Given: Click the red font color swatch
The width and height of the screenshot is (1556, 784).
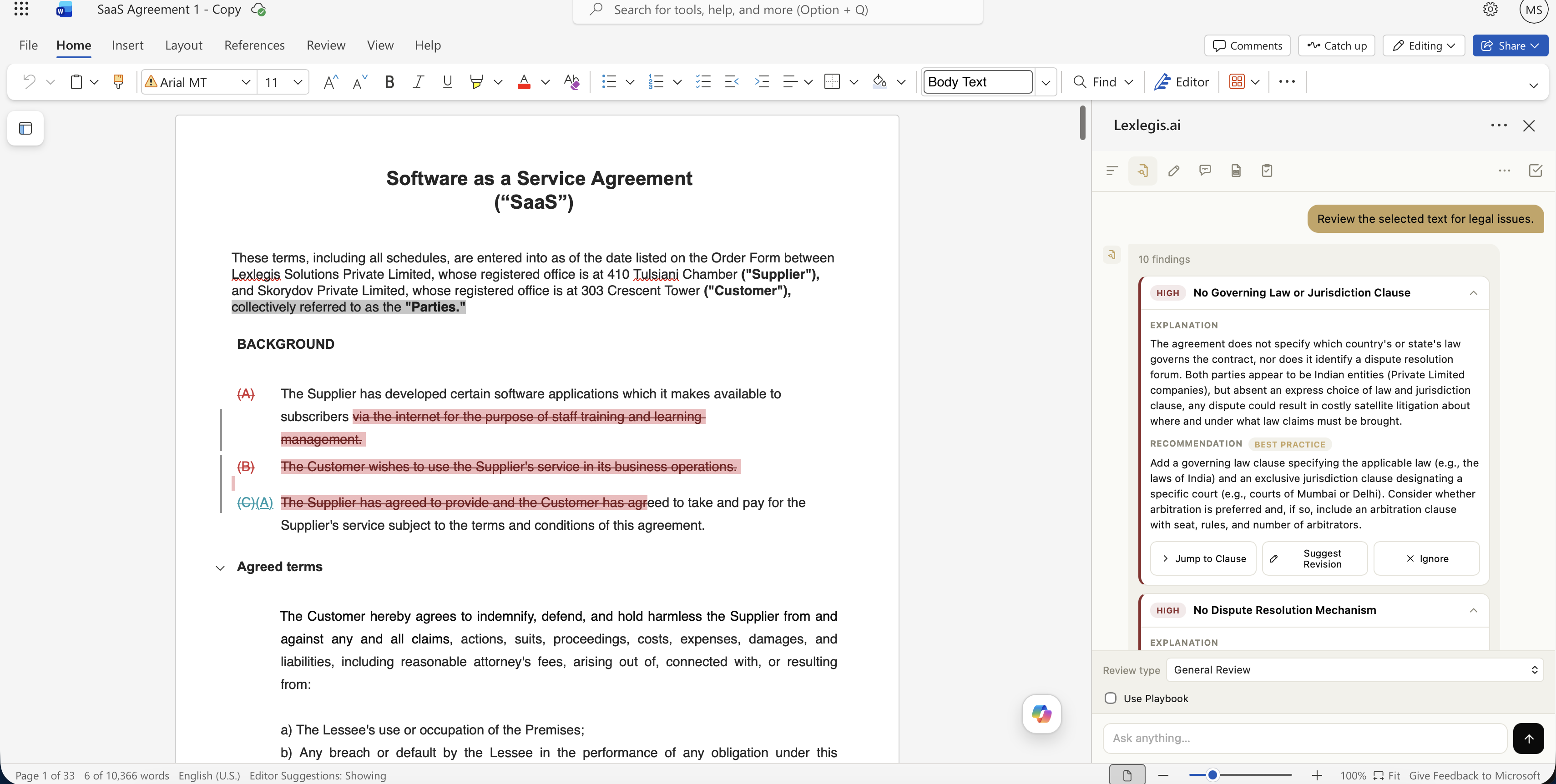Looking at the screenshot, I should point(524,81).
